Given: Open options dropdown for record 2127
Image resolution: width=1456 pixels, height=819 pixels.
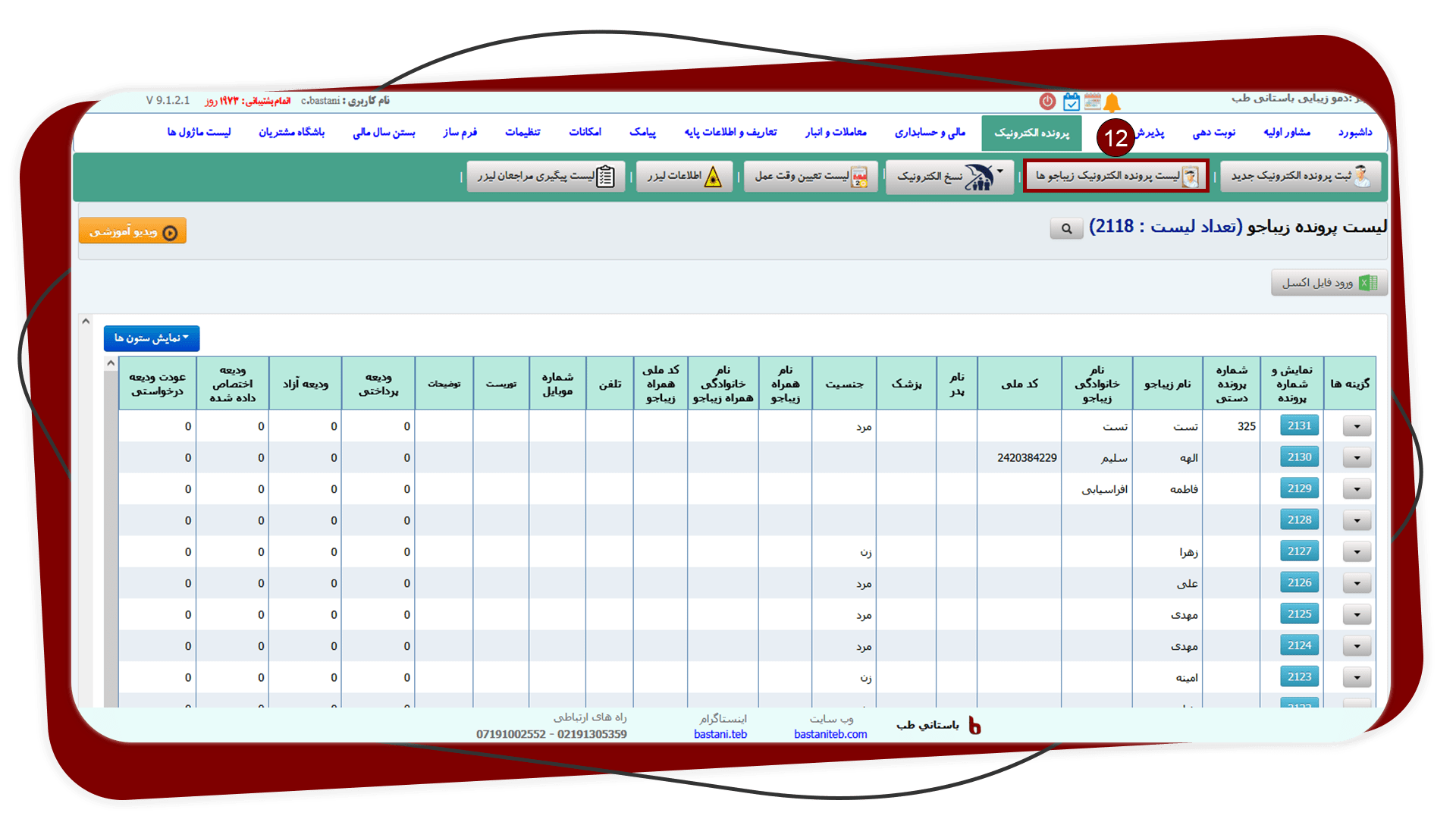Looking at the screenshot, I should tap(1357, 552).
